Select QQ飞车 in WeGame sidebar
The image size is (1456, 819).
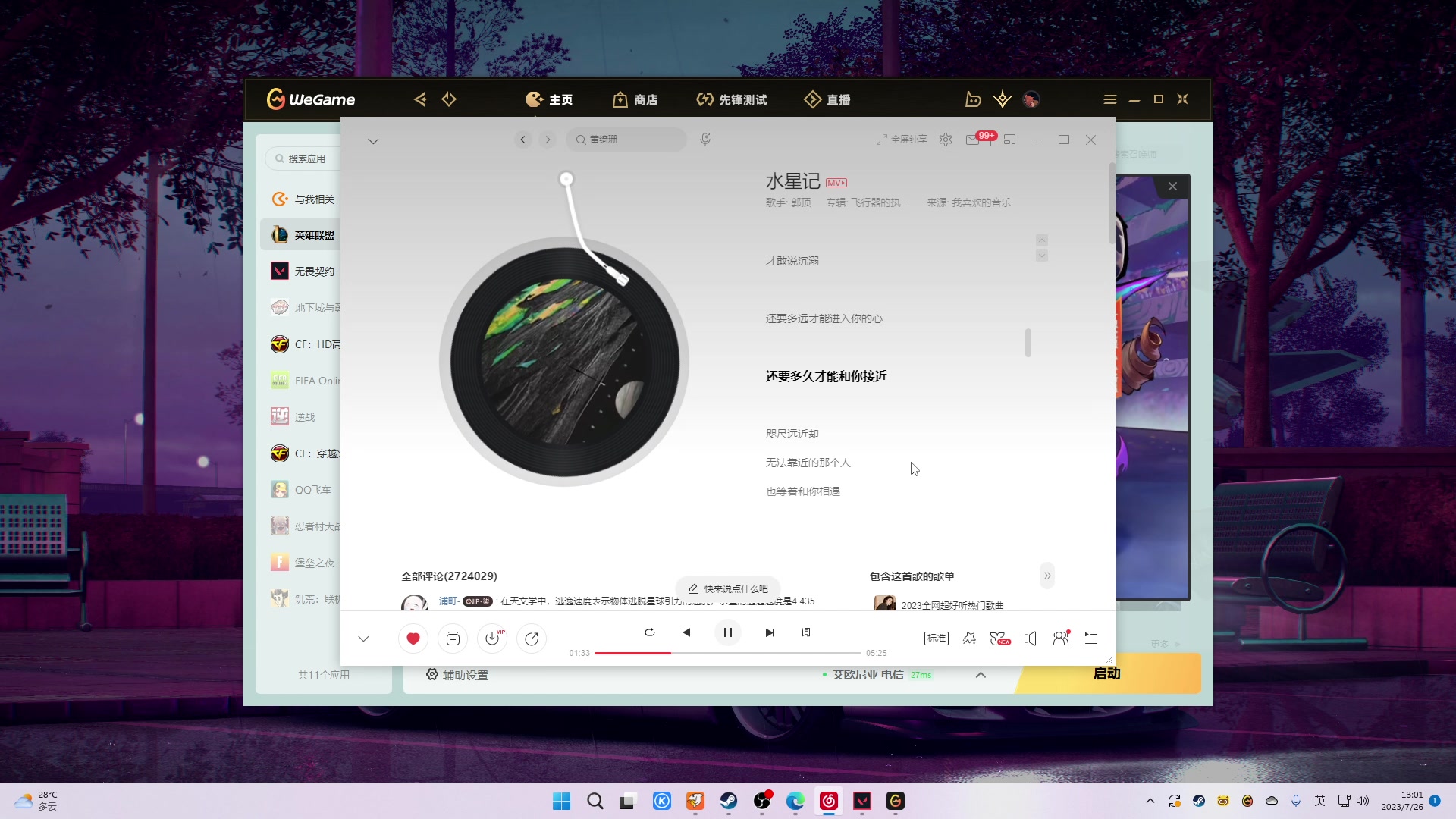303,490
